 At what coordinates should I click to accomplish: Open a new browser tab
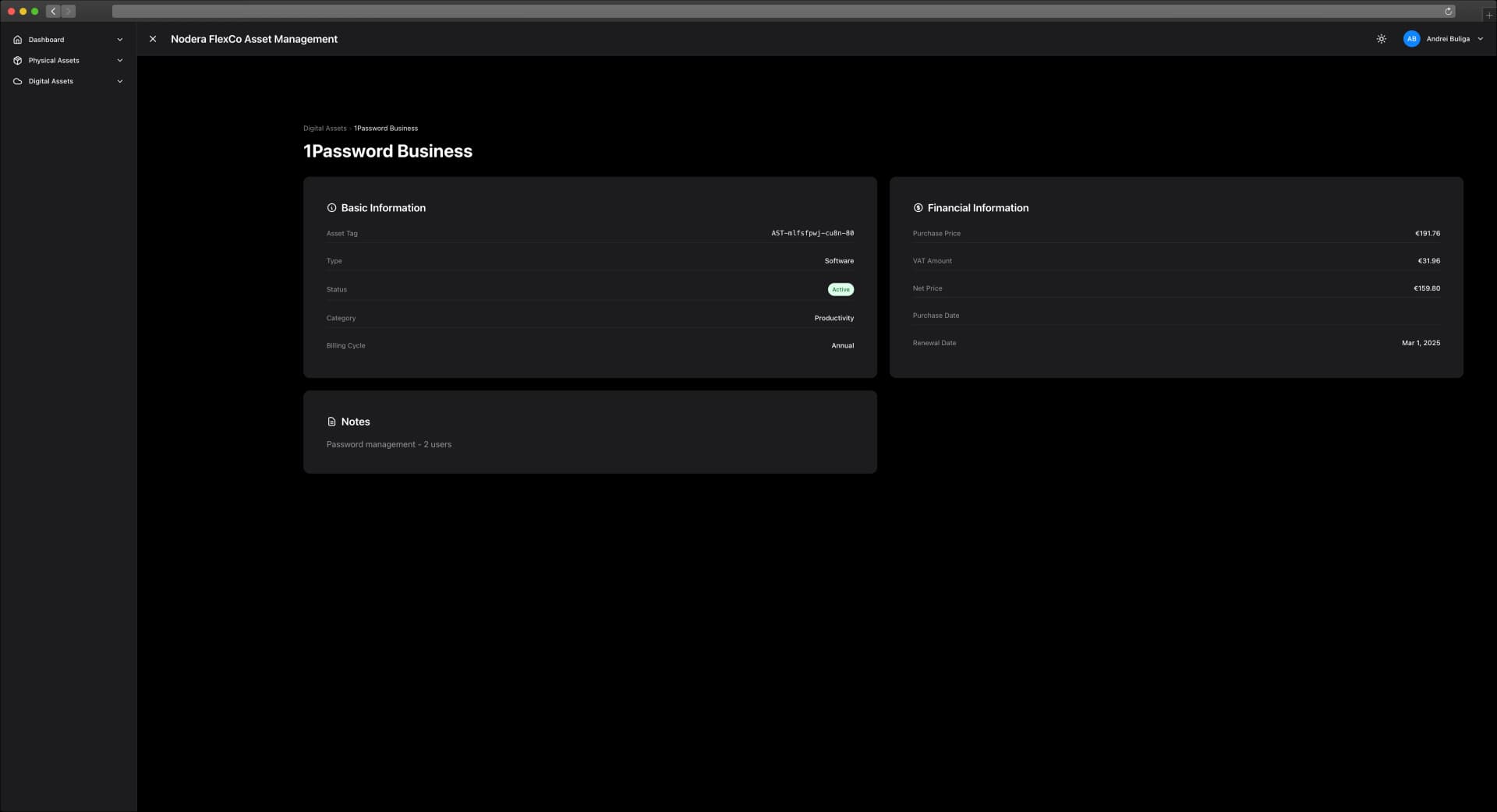click(x=1488, y=15)
